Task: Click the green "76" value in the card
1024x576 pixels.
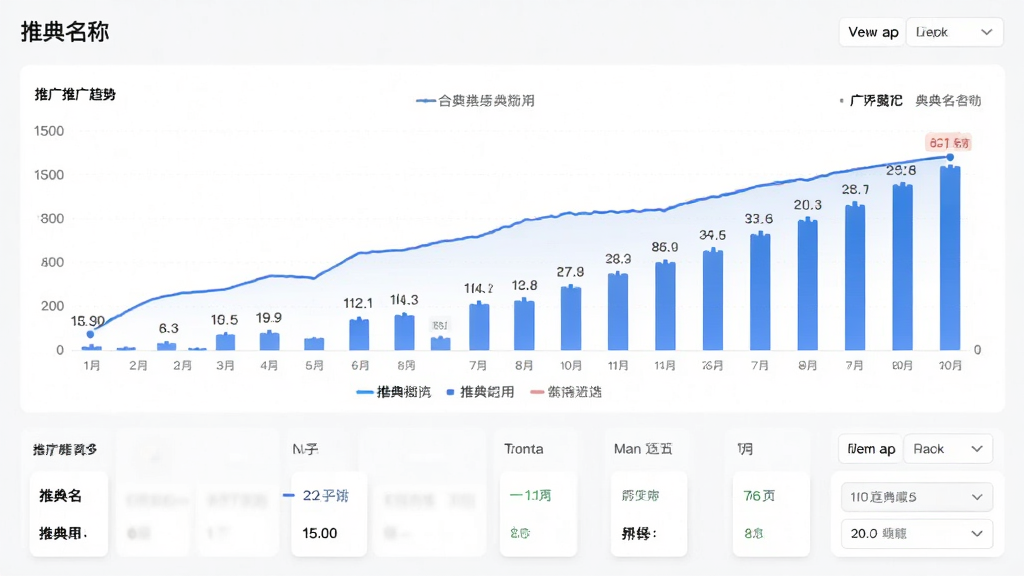Action: pyautogui.click(x=759, y=496)
